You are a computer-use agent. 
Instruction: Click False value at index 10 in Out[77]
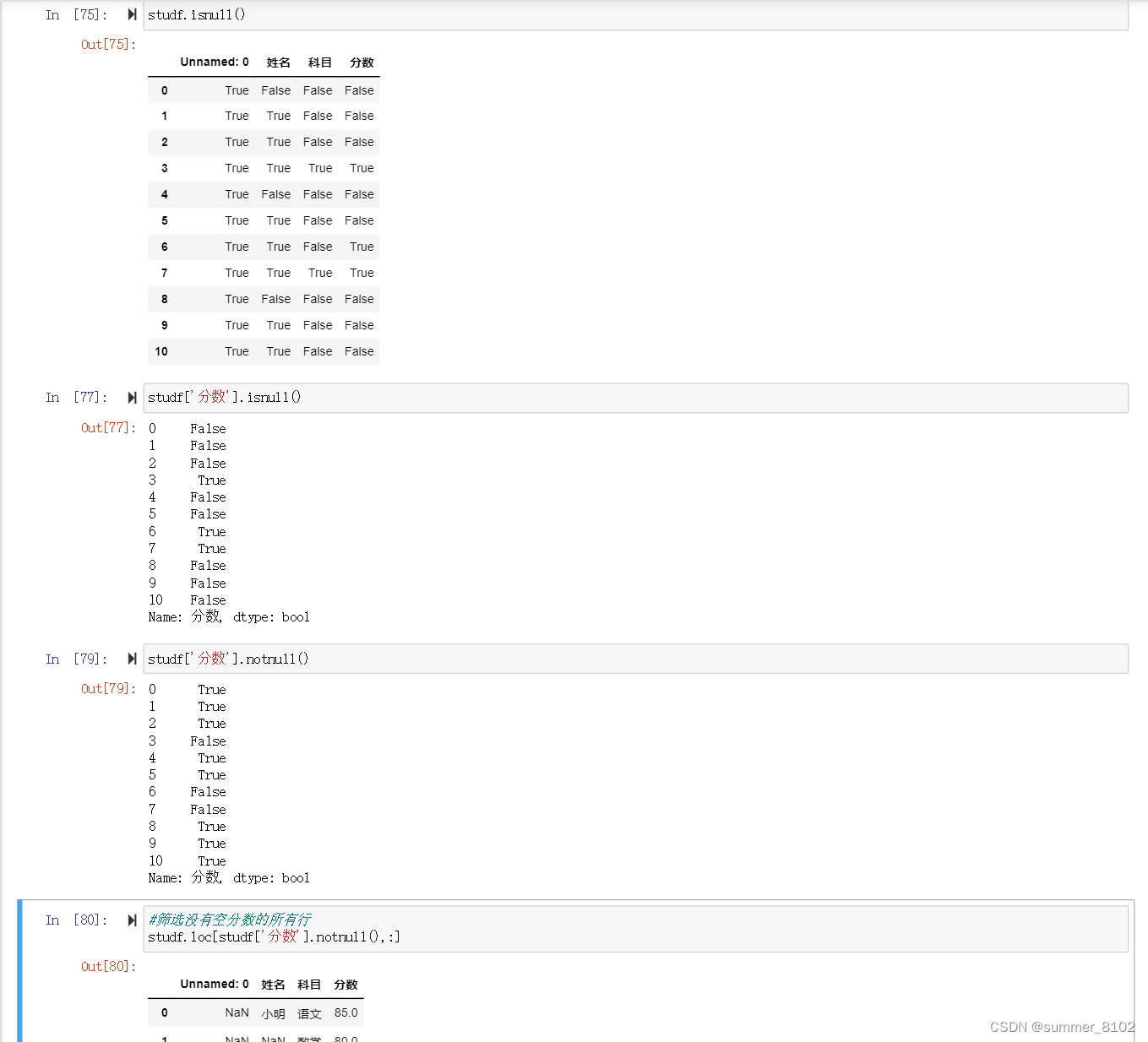point(208,600)
